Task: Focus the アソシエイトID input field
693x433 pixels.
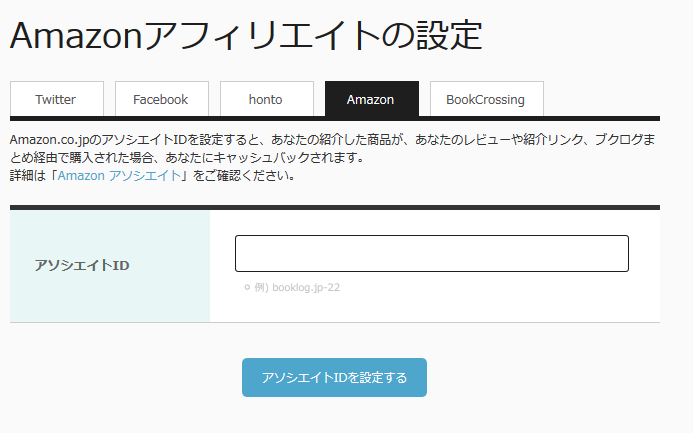Action: coord(432,254)
